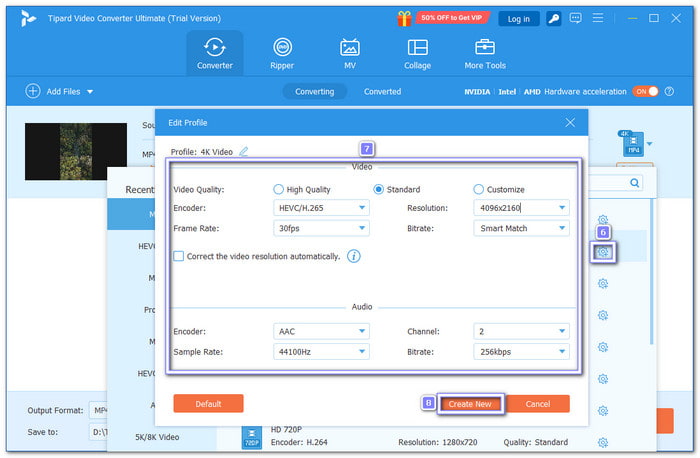The height and width of the screenshot is (458, 700).
Task: Click the Create New button
Action: [469, 404]
